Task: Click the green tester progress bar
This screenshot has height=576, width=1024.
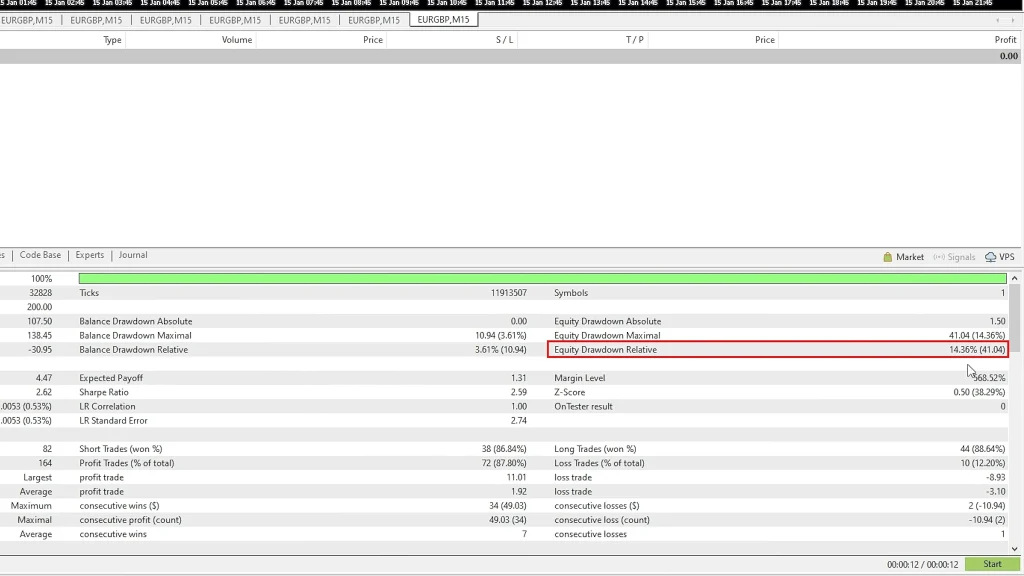Action: [542, 279]
